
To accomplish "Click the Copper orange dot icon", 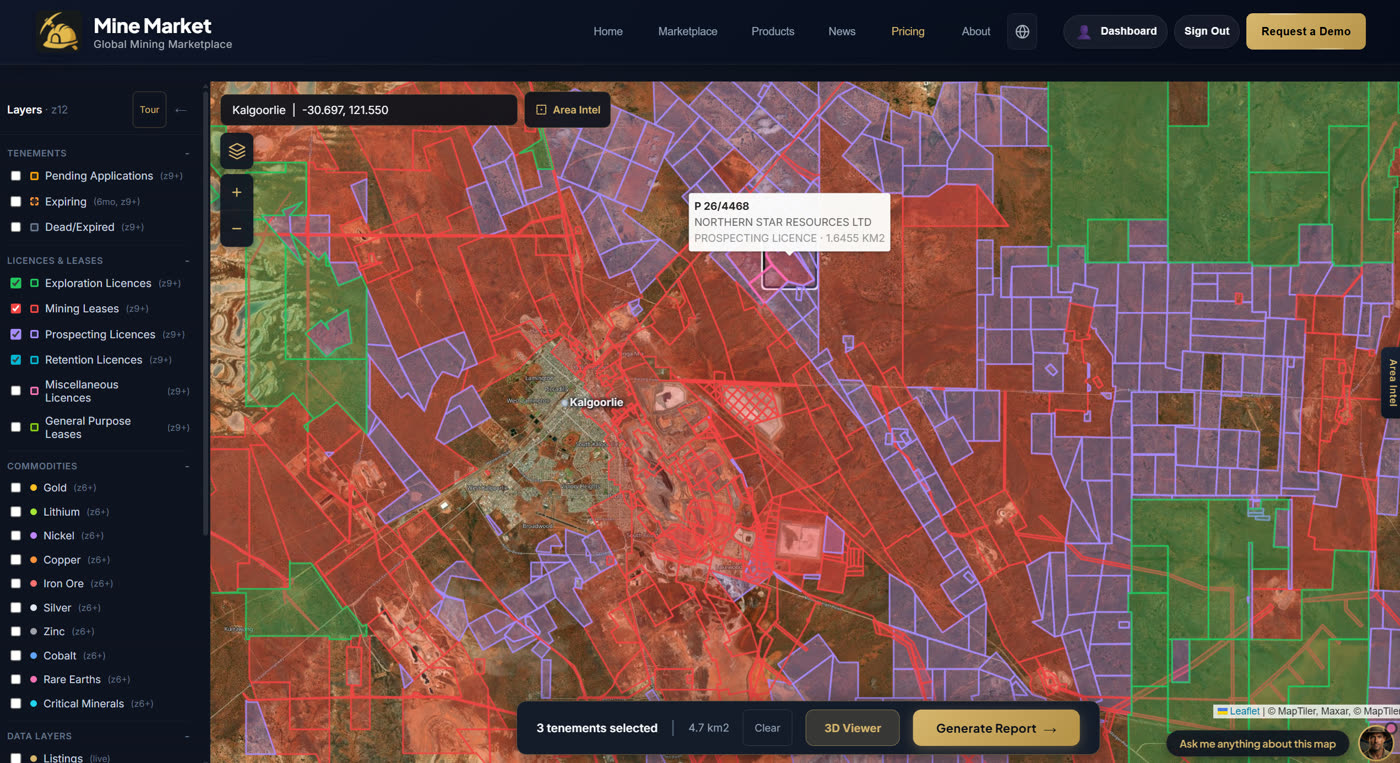I will pyautogui.click(x=34, y=560).
